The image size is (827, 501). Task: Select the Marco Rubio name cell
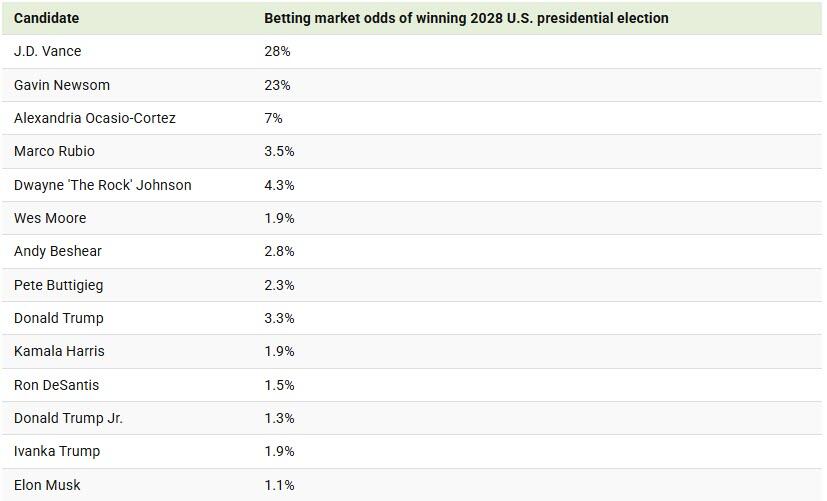tap(55, 151)
